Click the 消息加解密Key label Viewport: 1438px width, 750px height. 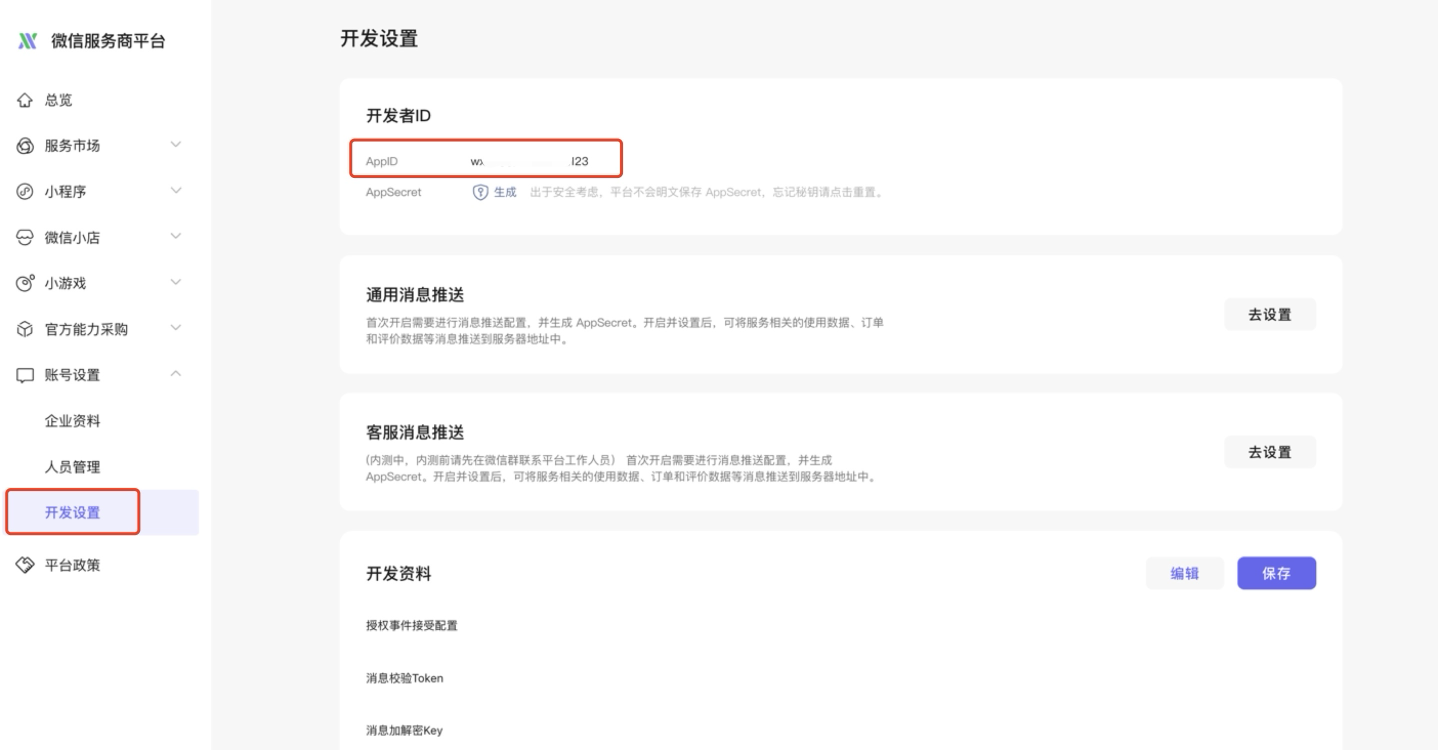[405, 731]
